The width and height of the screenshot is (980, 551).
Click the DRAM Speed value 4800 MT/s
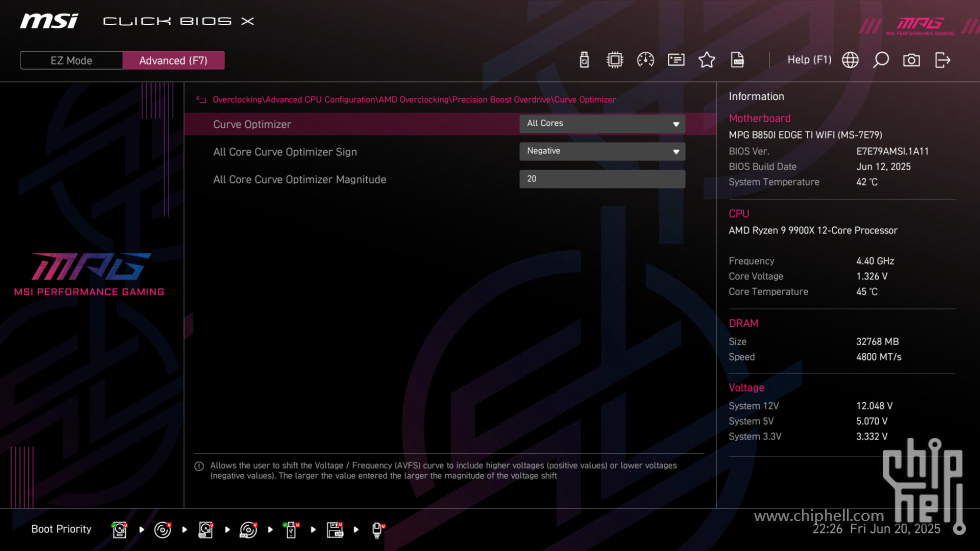(x=879, y=357)
